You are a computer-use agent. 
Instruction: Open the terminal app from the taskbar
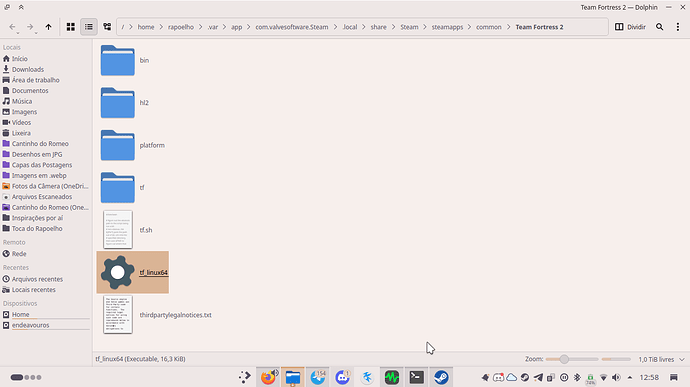pyautogui.click(x=416, y=377)
